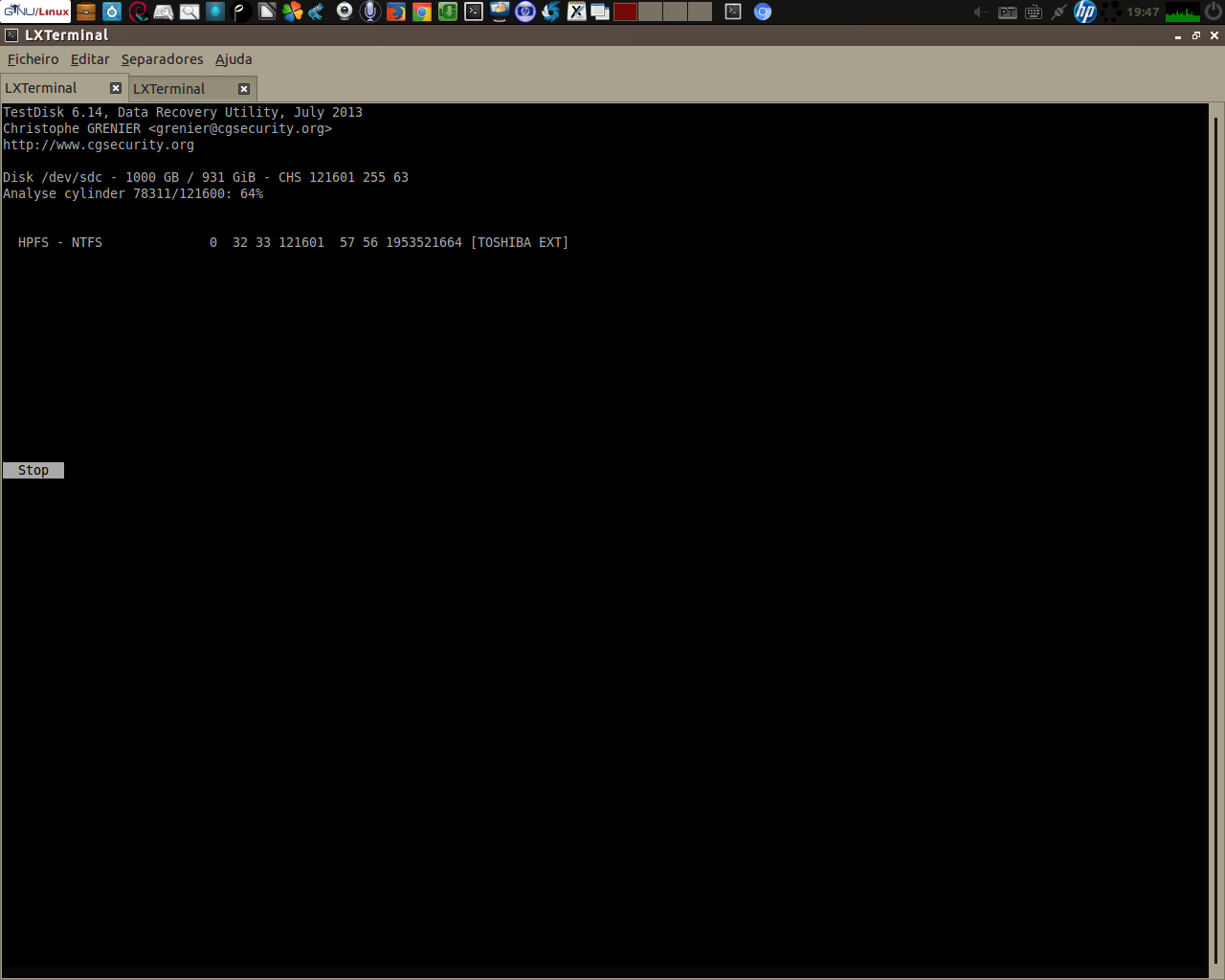This screenshot has height=980, width=1225.
Task: Minimize the LXTerminal window
Action: 1178,35
